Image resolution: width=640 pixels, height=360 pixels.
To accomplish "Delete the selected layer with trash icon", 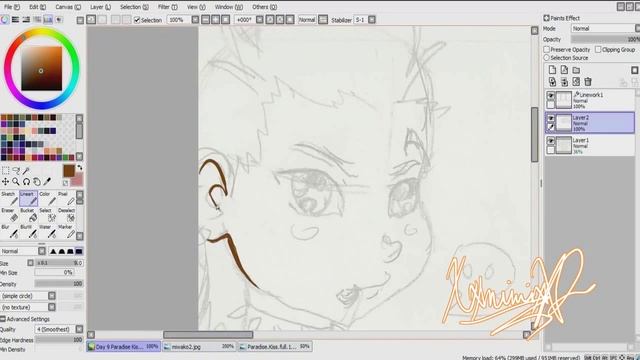I will click(x=588, y=82).
